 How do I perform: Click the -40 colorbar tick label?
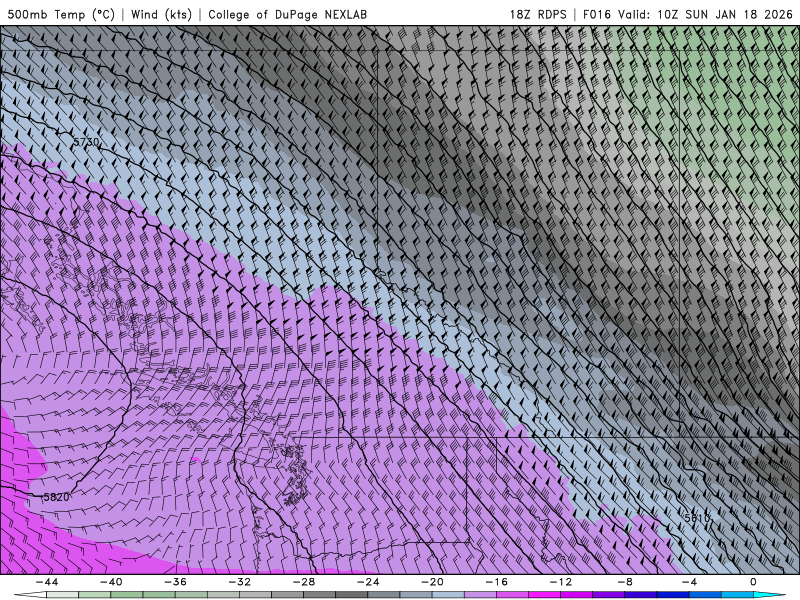coord(111,582)
